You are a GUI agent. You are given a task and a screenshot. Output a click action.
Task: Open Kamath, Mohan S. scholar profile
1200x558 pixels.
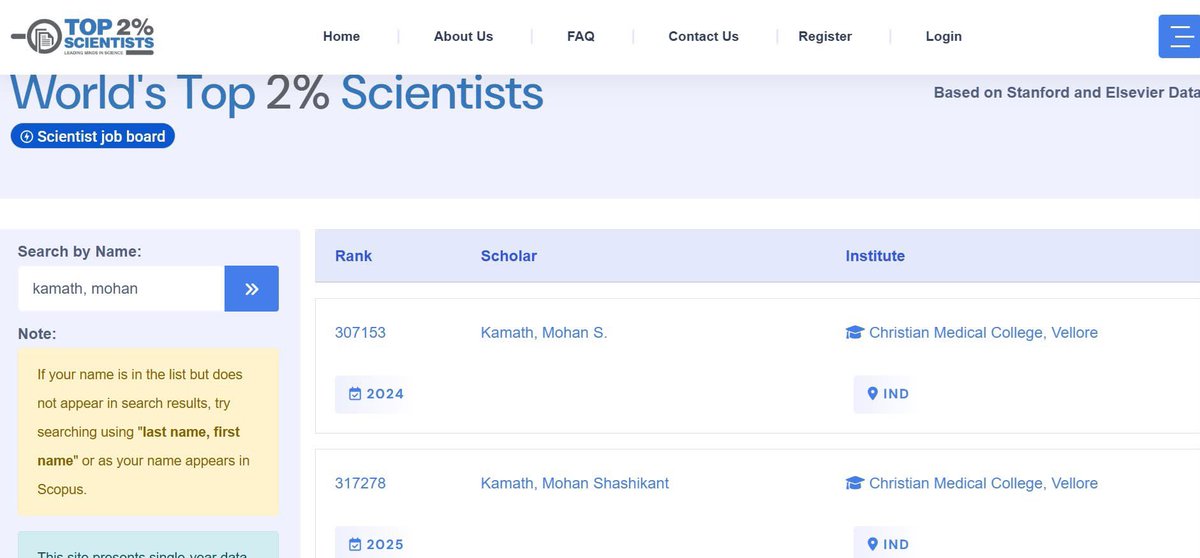coord(544,333)
